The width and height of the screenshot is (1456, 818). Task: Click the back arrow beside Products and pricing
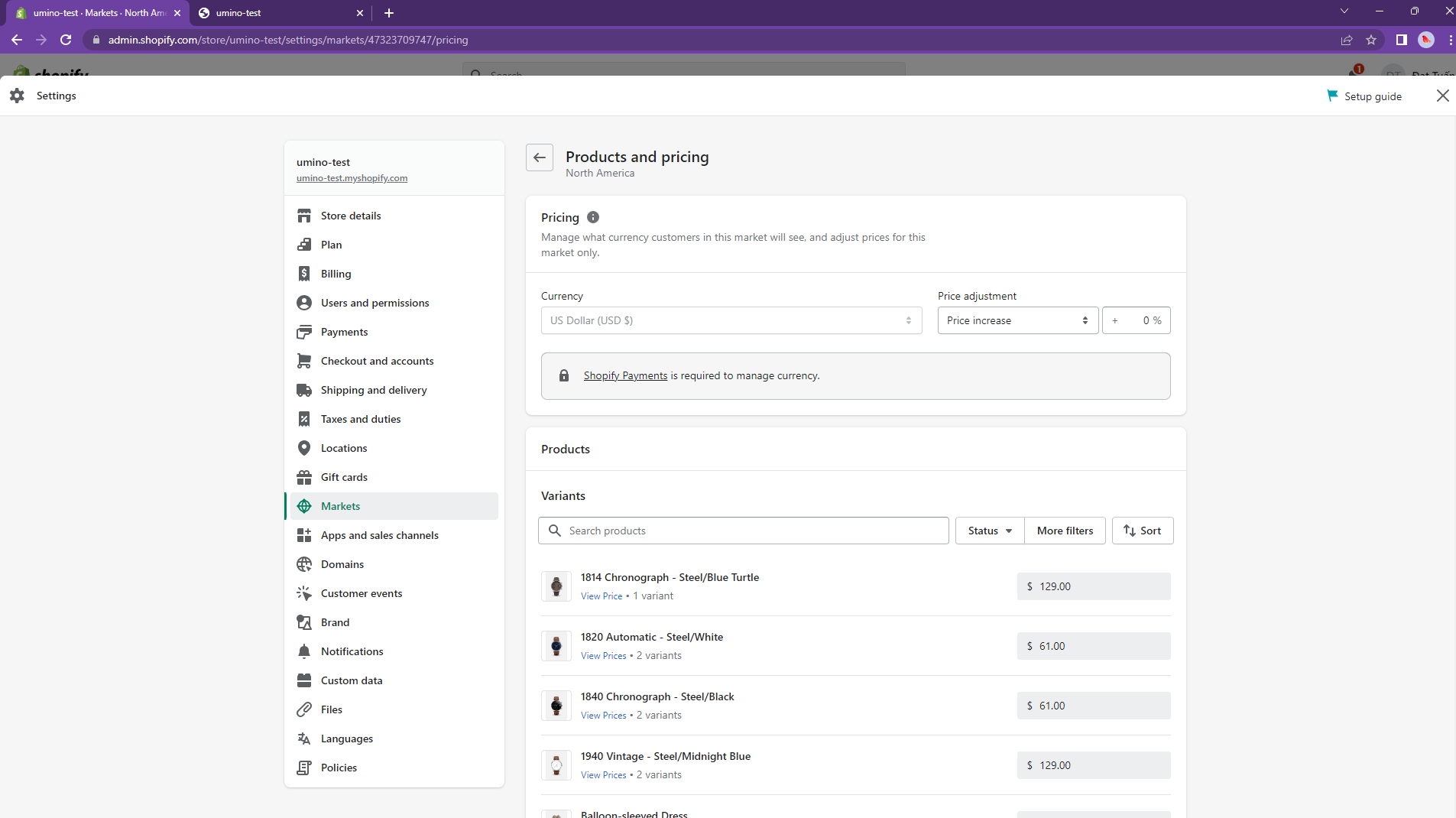(x=539, y=157)
